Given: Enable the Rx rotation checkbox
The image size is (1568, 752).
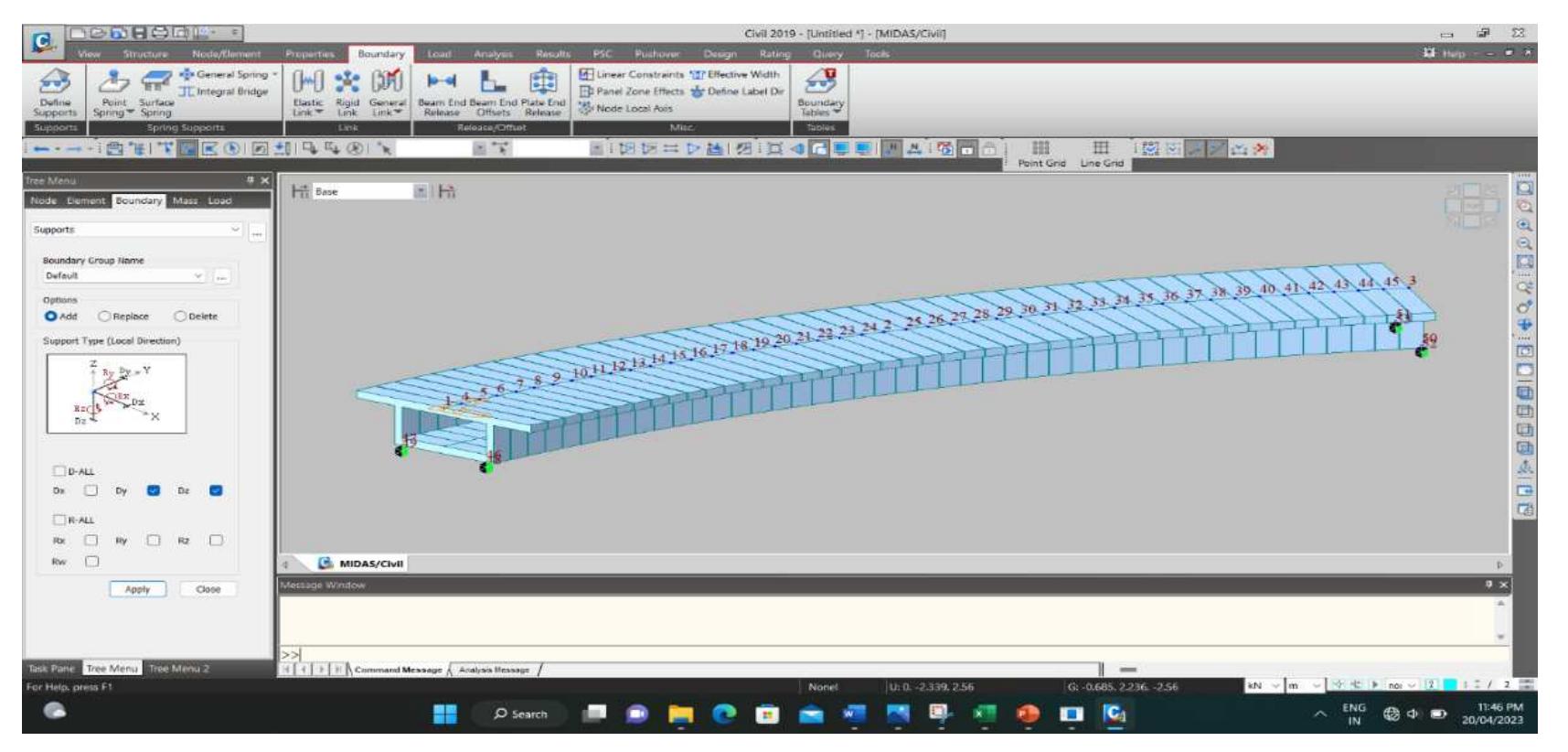Looking at the screenshot, I should coord(91,540).
